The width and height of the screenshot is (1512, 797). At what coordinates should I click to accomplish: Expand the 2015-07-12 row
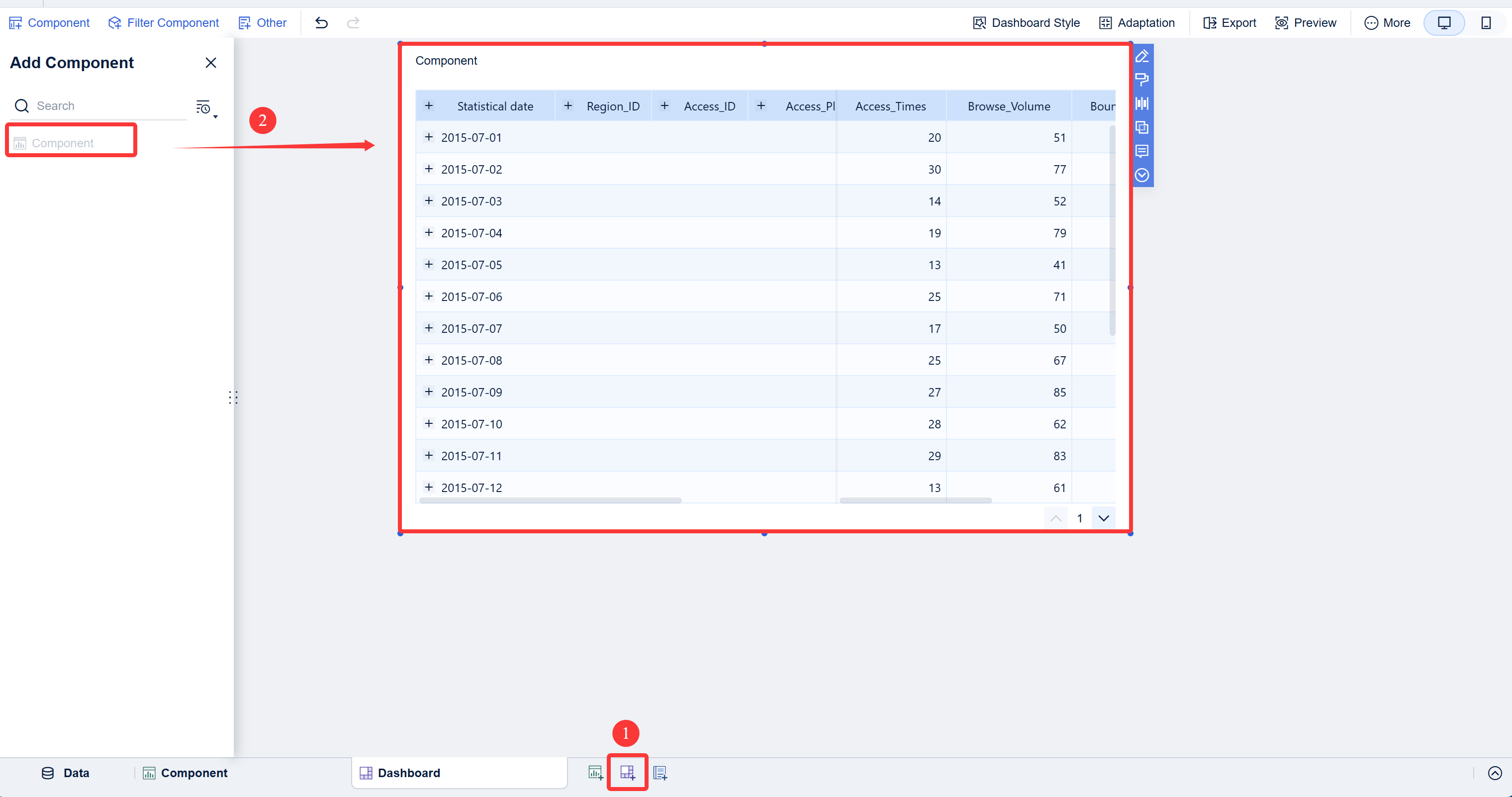[429, 487]
